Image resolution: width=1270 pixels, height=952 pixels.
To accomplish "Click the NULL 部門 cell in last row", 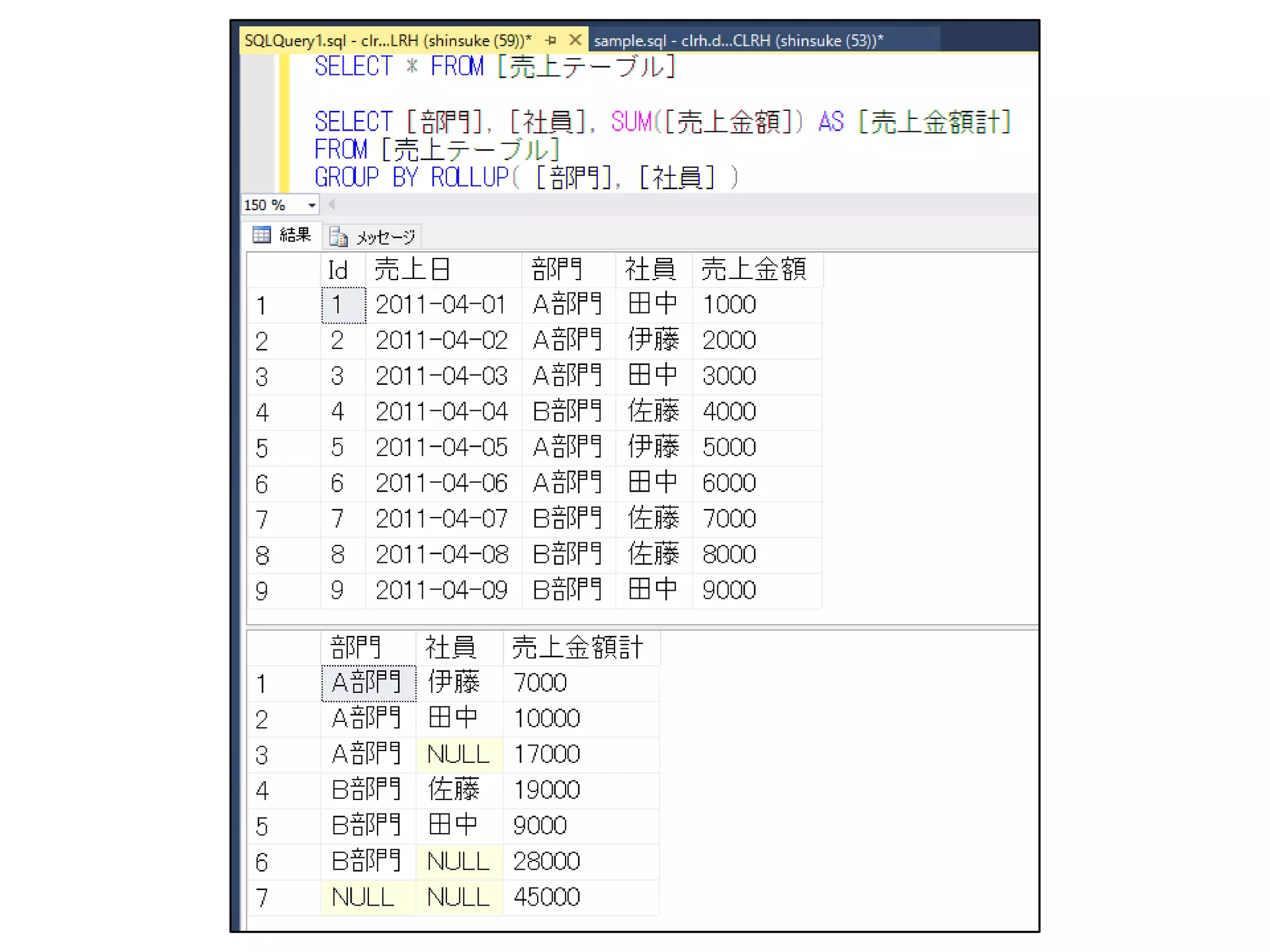I will (x=364, y=897).
